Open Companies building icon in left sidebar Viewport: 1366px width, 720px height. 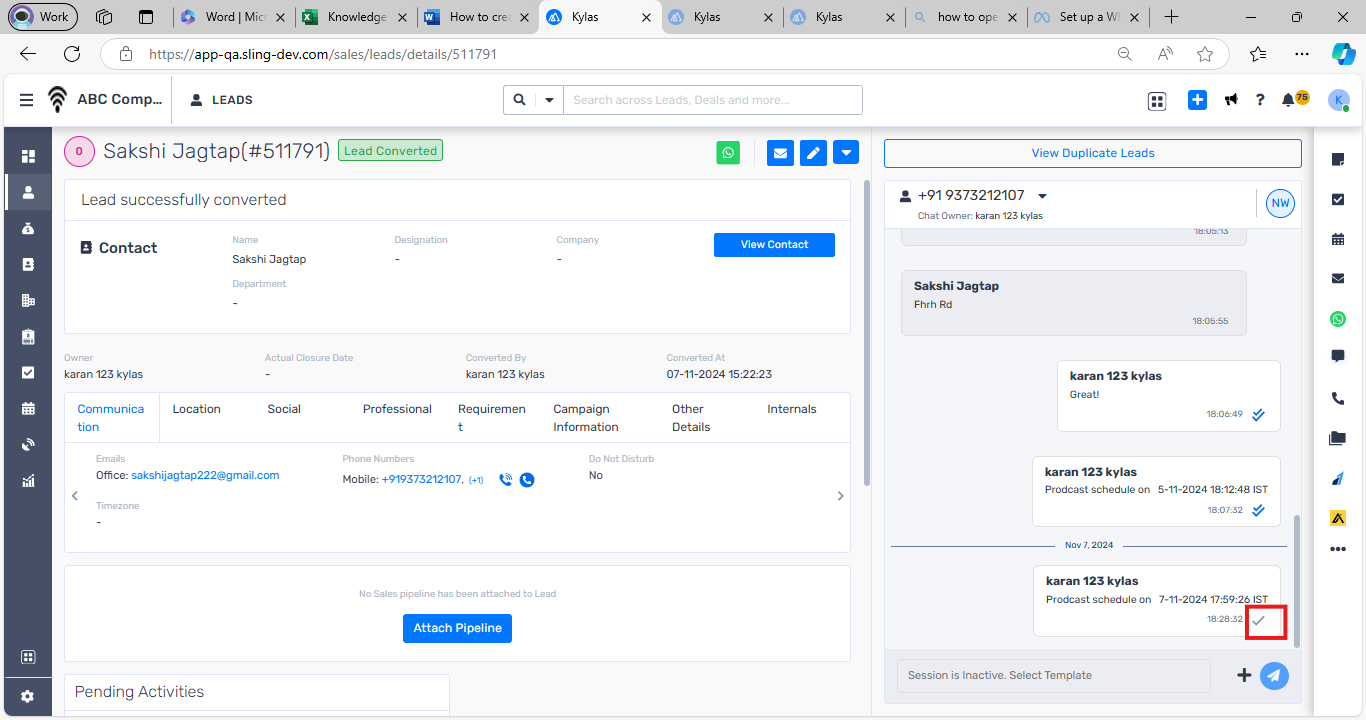(28, 300)
